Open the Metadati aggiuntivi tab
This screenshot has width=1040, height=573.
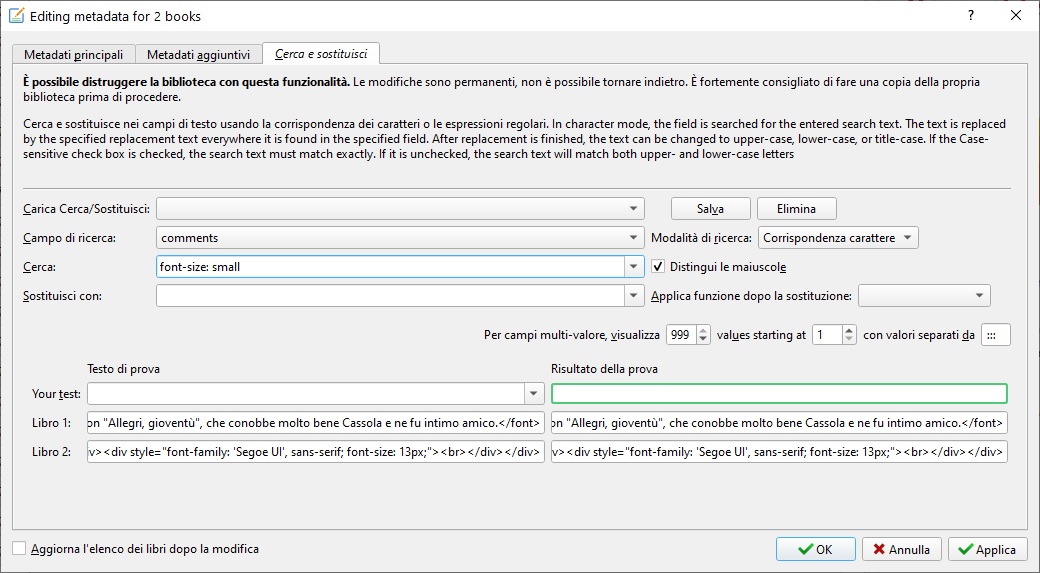tap(199, 54)
